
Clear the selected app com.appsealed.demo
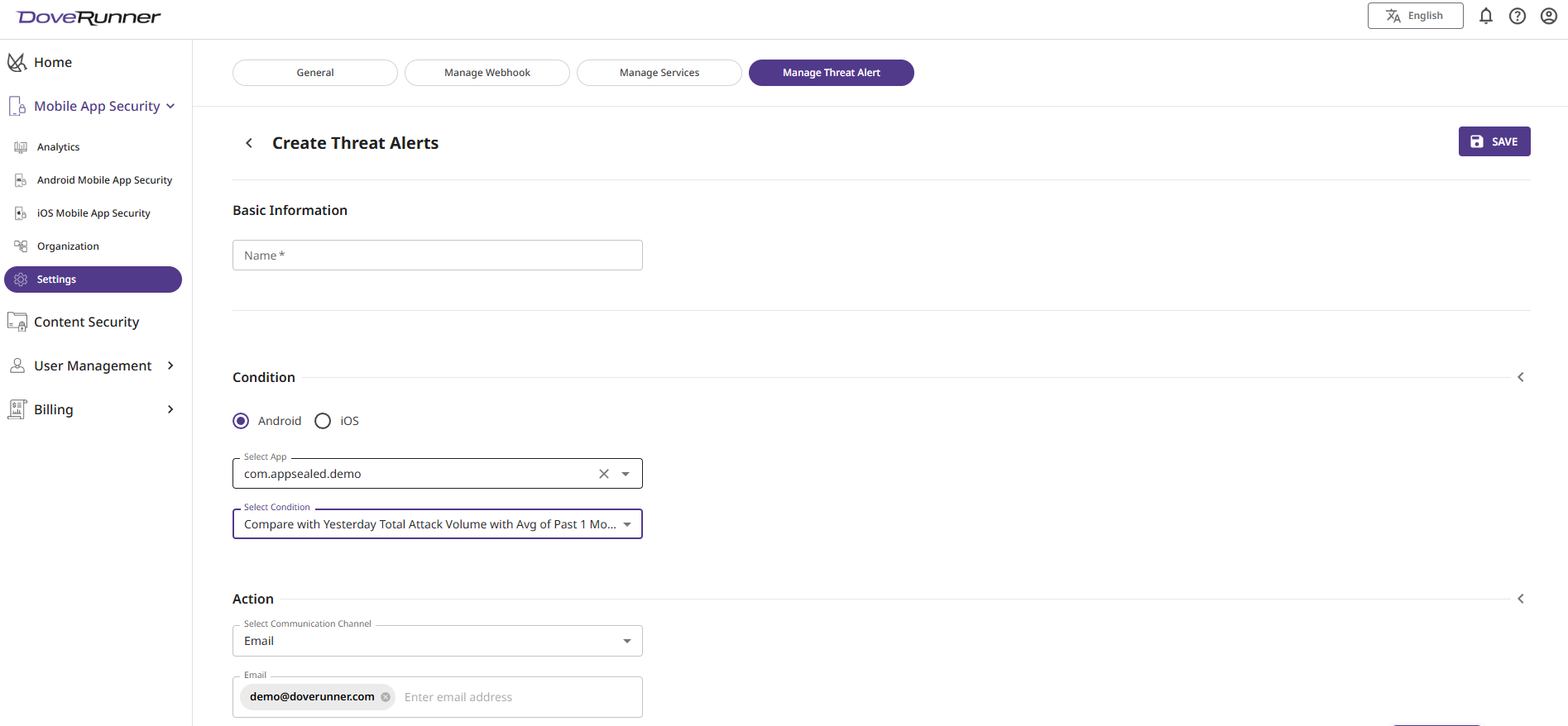tap(604, 474)
